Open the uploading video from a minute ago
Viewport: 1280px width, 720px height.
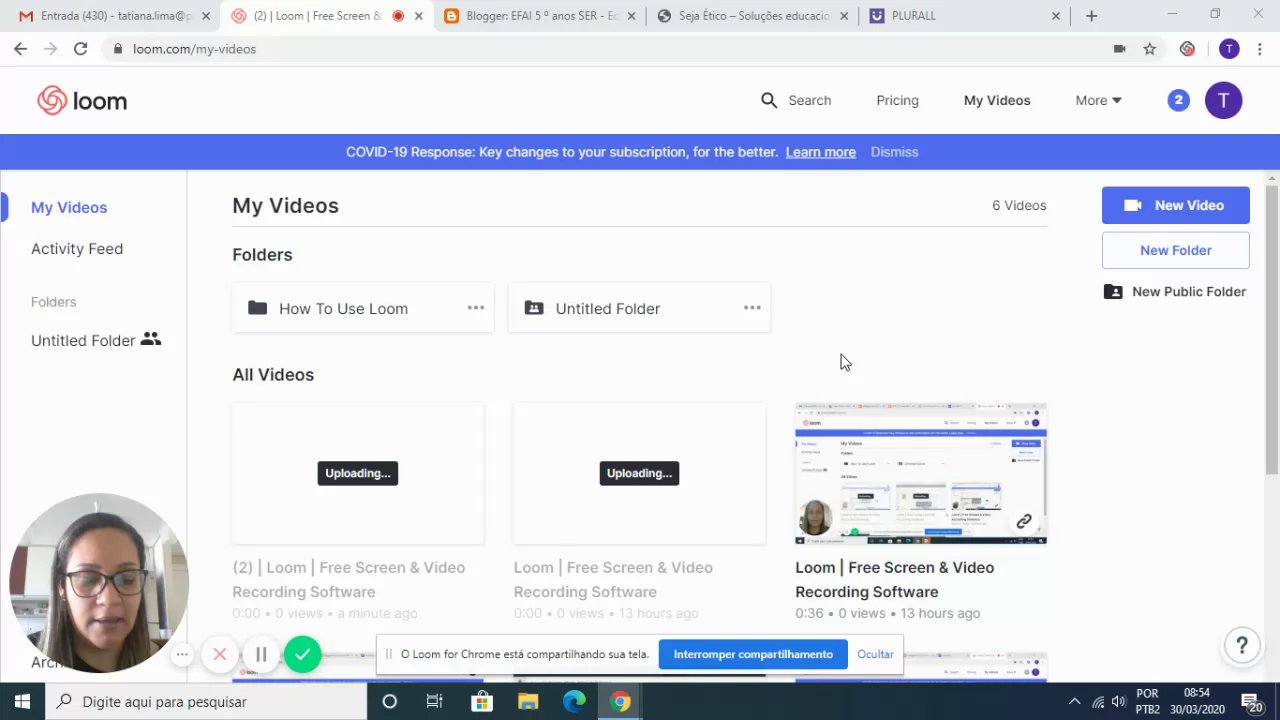(x=358, y=474)
